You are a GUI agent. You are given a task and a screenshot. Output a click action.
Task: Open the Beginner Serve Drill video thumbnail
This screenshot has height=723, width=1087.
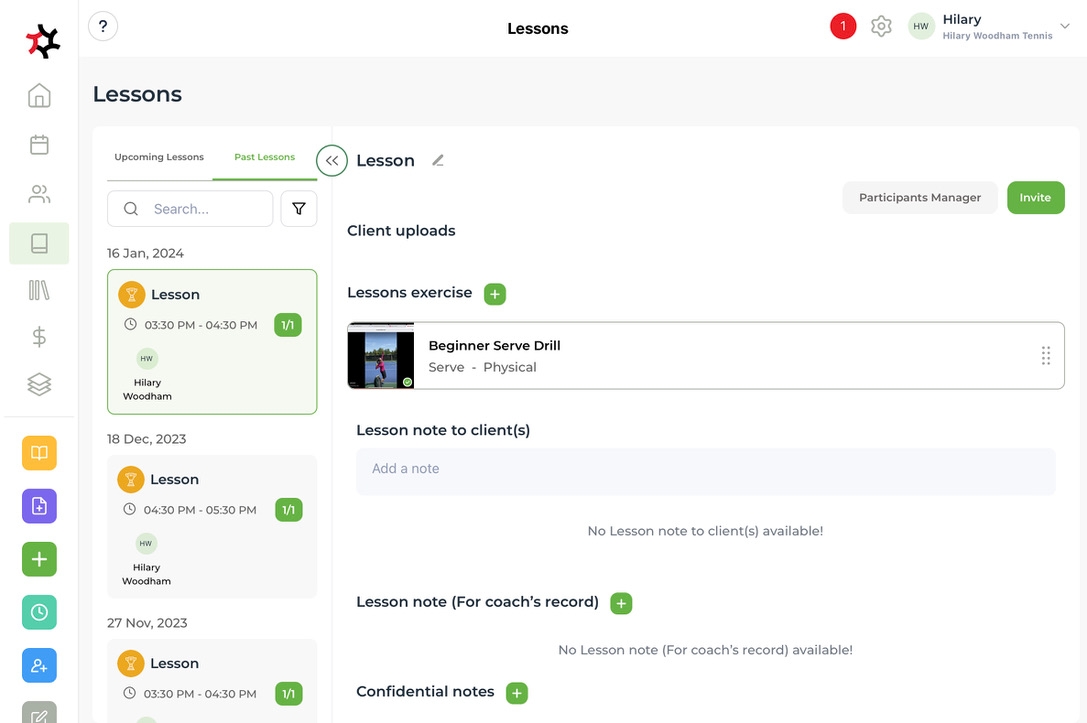point(381,355)
